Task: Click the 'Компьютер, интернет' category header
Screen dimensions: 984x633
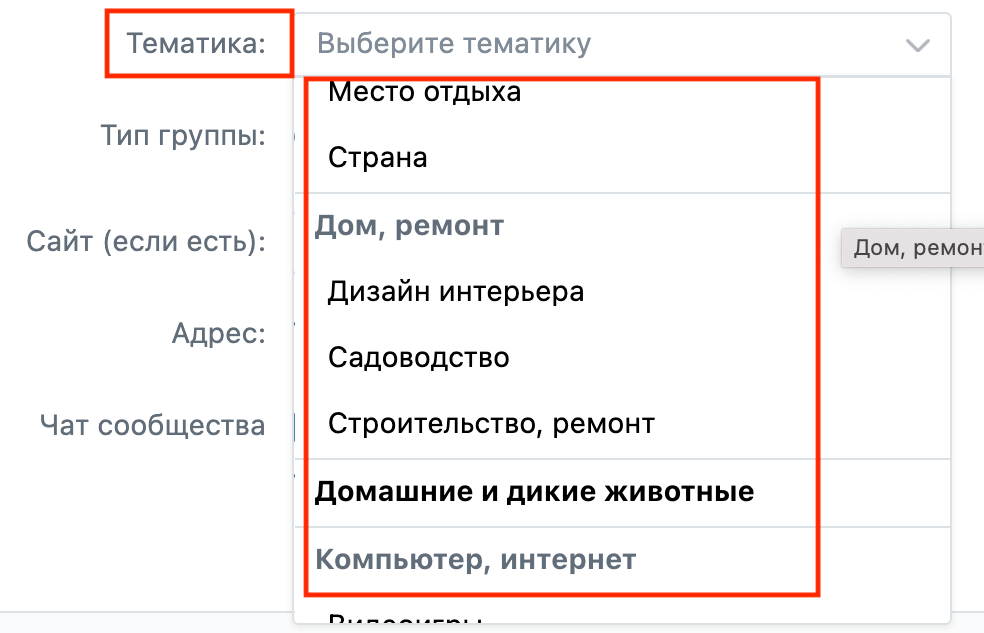Action: point(476,559)
